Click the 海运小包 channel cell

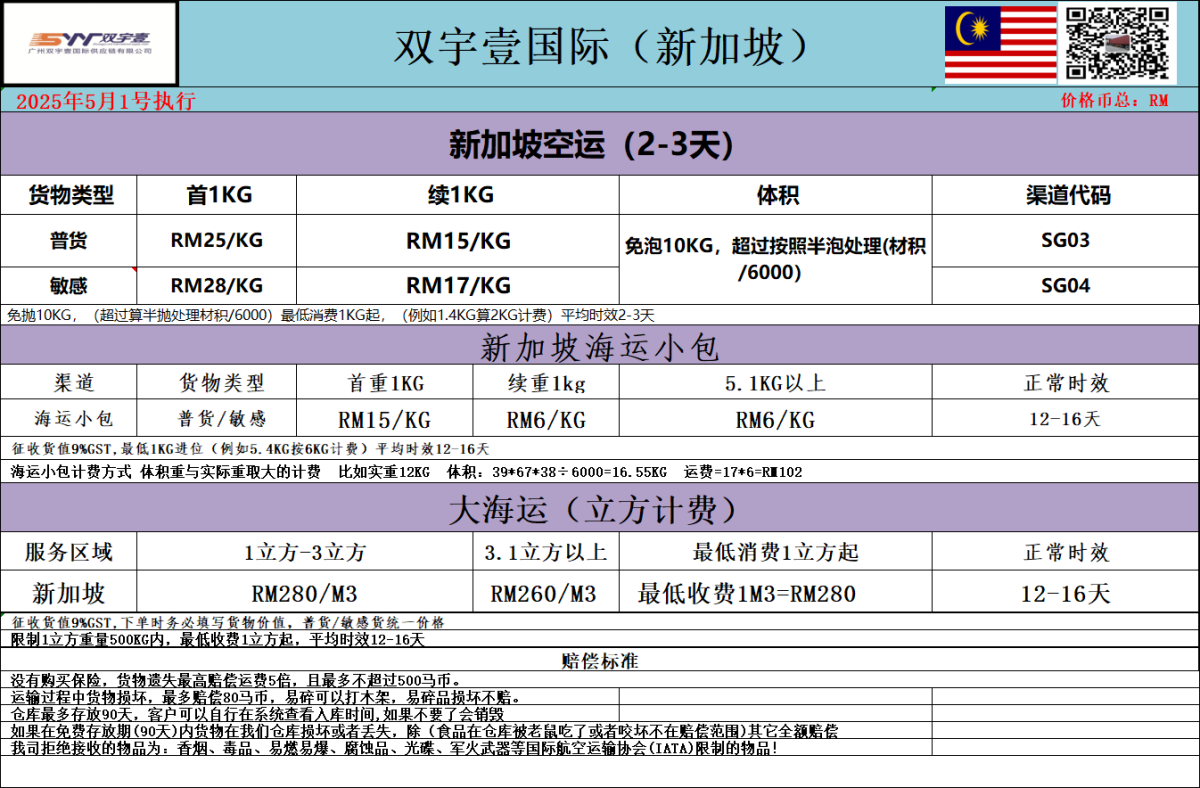(x=69, y=419)
